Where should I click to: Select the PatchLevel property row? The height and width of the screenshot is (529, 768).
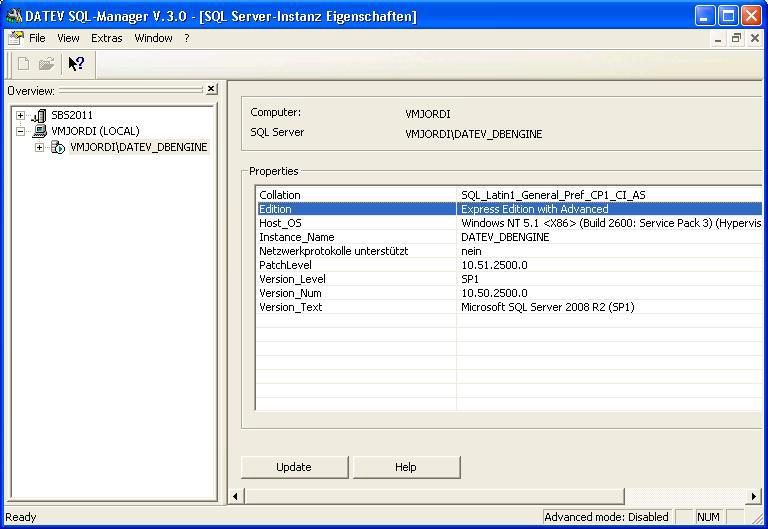[x=509, y=265]
